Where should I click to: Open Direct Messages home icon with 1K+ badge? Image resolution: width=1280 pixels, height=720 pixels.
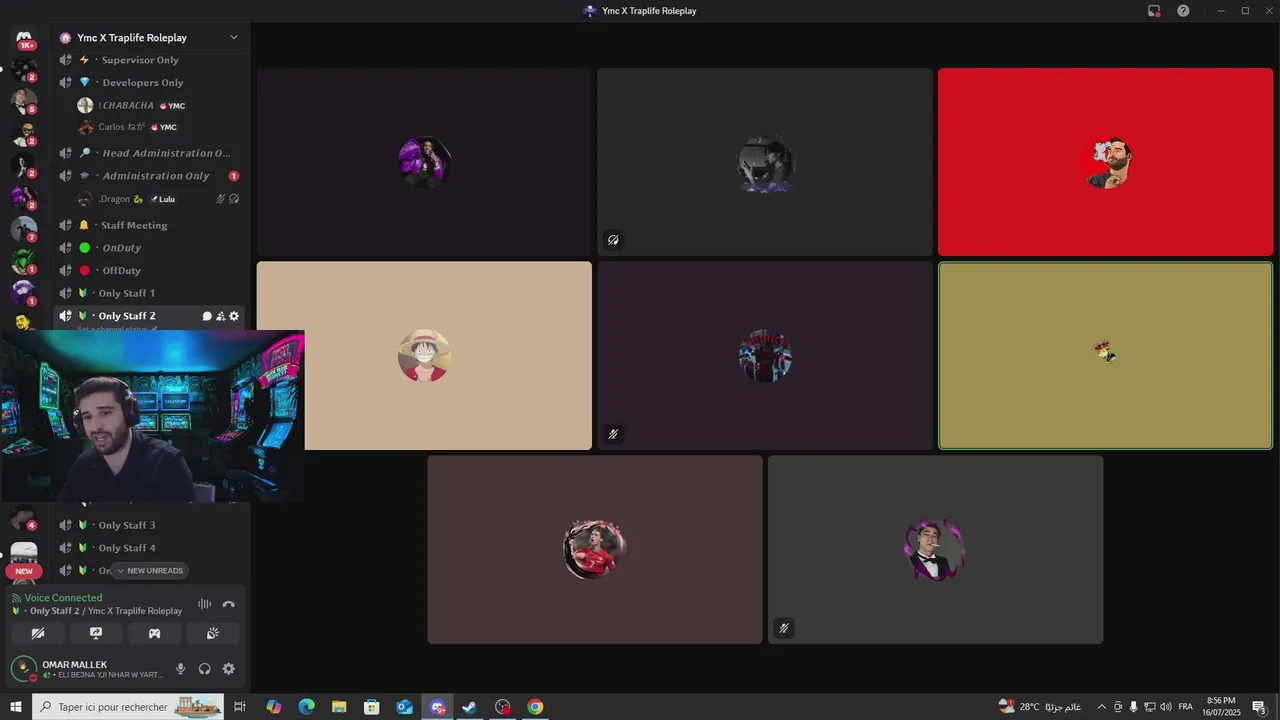coord(25,38)
